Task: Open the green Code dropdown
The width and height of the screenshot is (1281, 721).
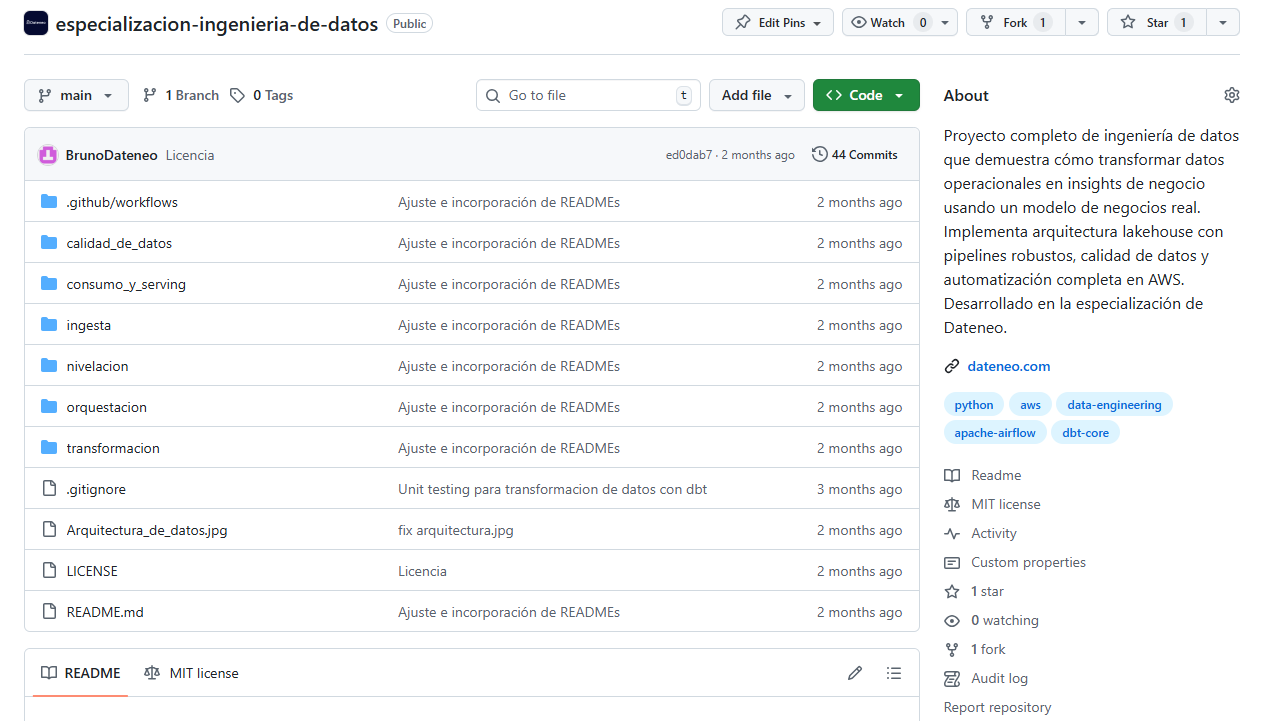Action: pyautogui.click(x=866, y=95)
